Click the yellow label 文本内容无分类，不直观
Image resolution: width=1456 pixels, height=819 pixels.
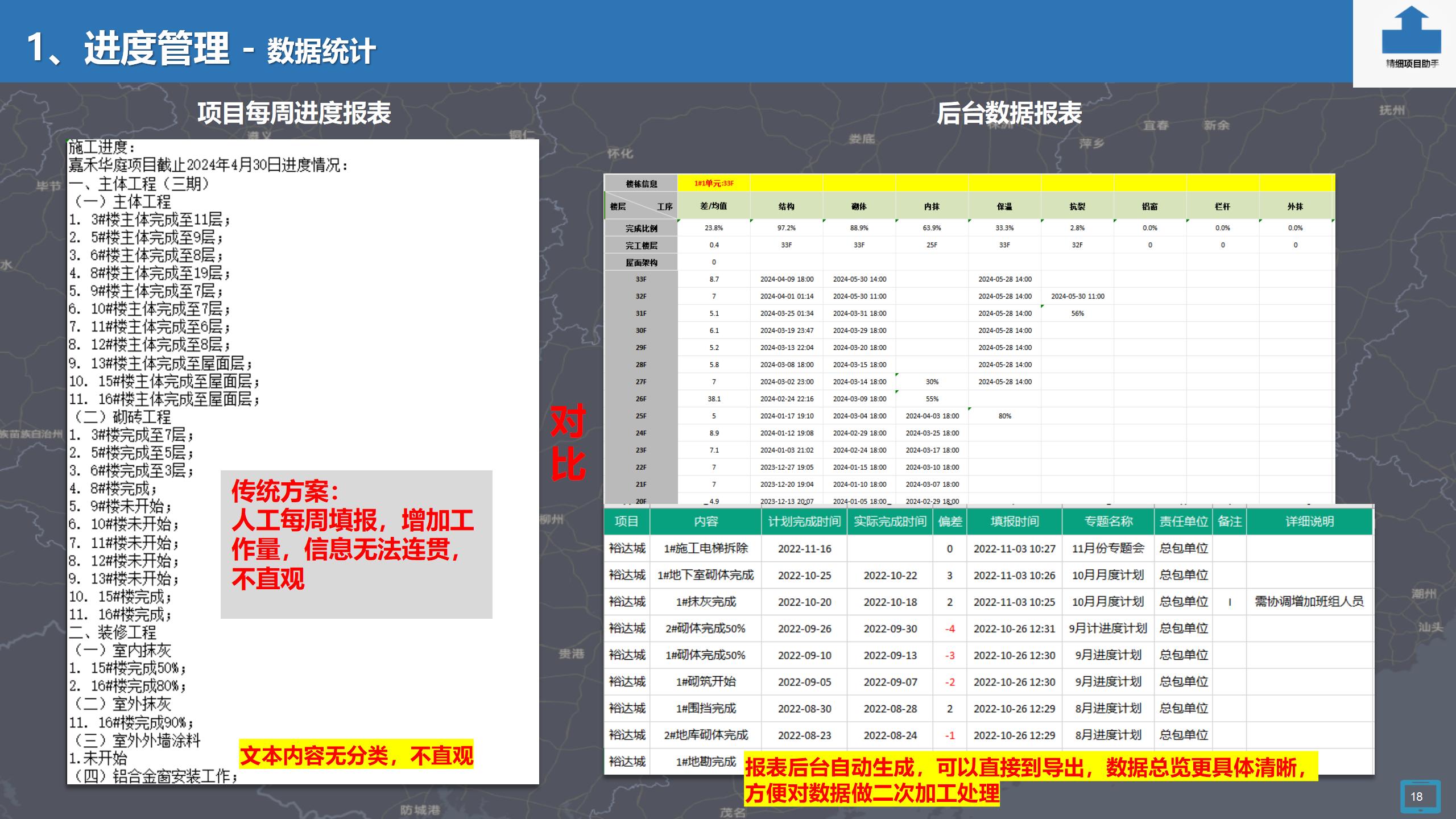357,755
